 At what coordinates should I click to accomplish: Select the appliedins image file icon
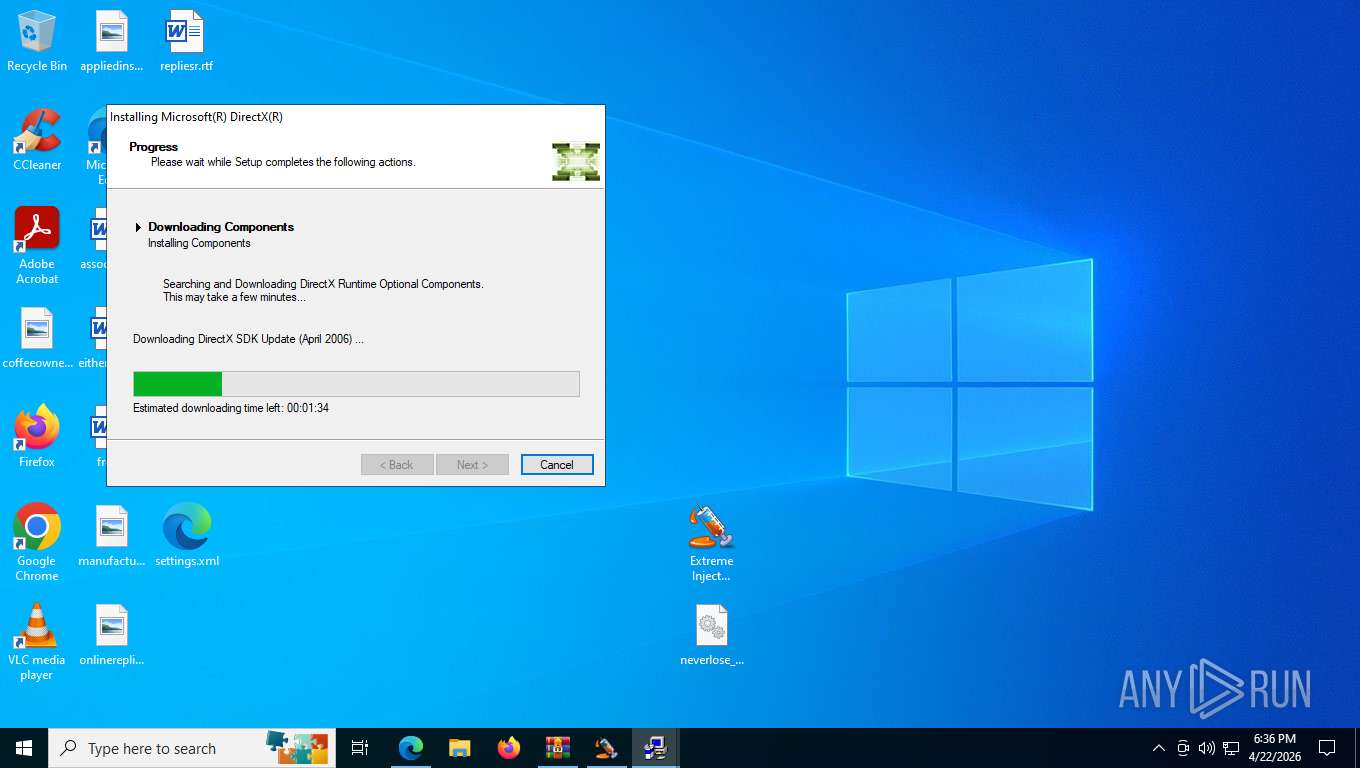coord(112,41)
